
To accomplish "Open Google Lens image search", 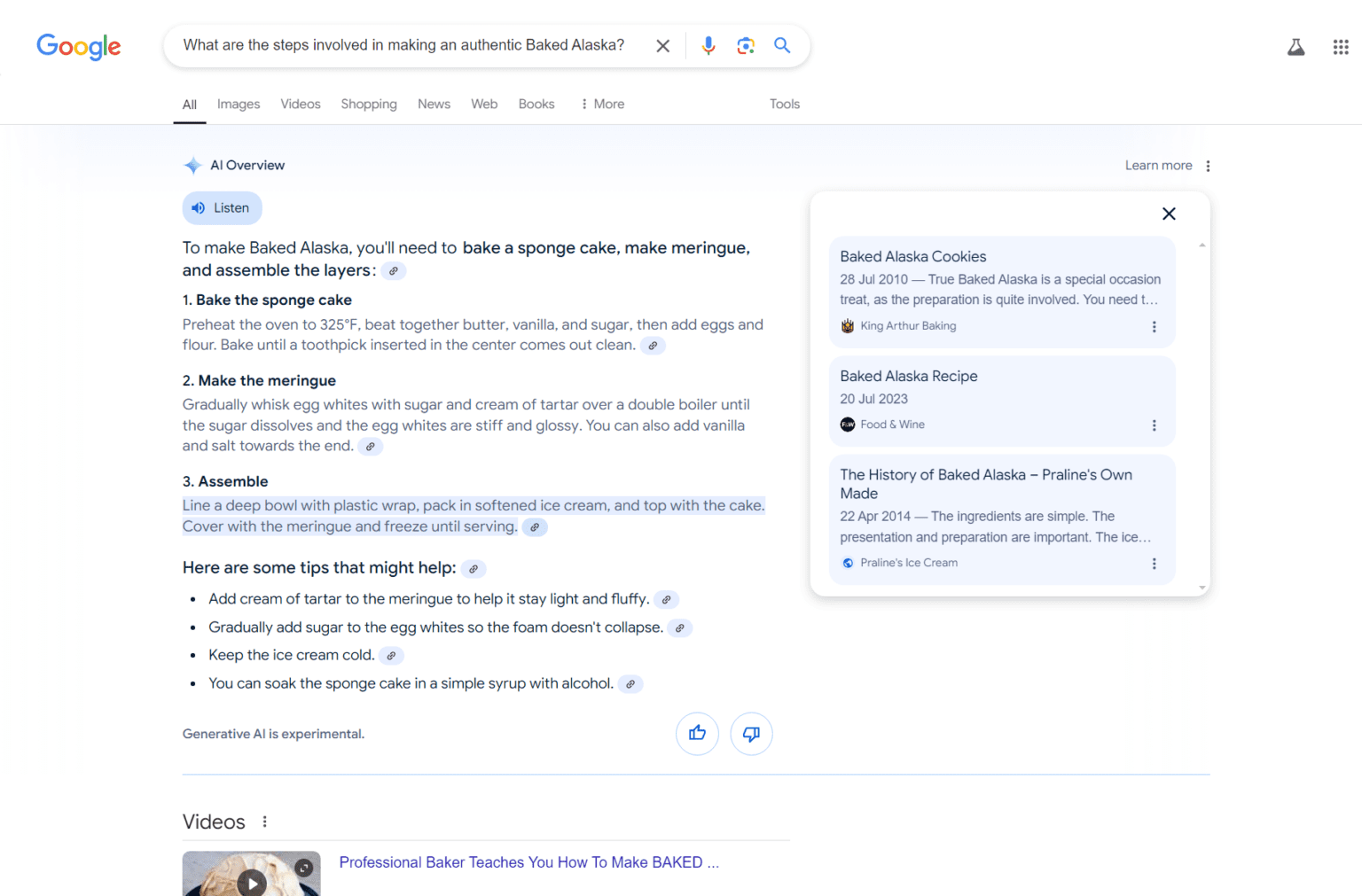I will 745,45.
